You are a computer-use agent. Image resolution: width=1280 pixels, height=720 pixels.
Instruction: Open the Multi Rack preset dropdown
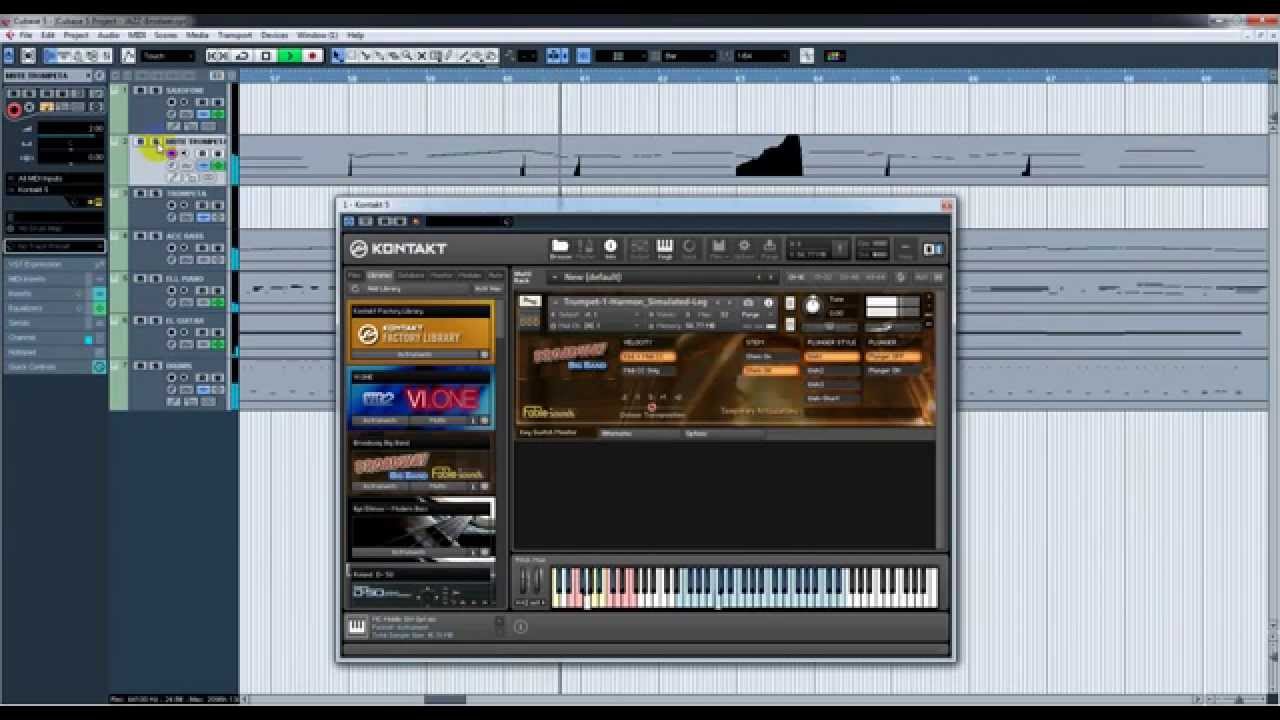pos(660,277)
